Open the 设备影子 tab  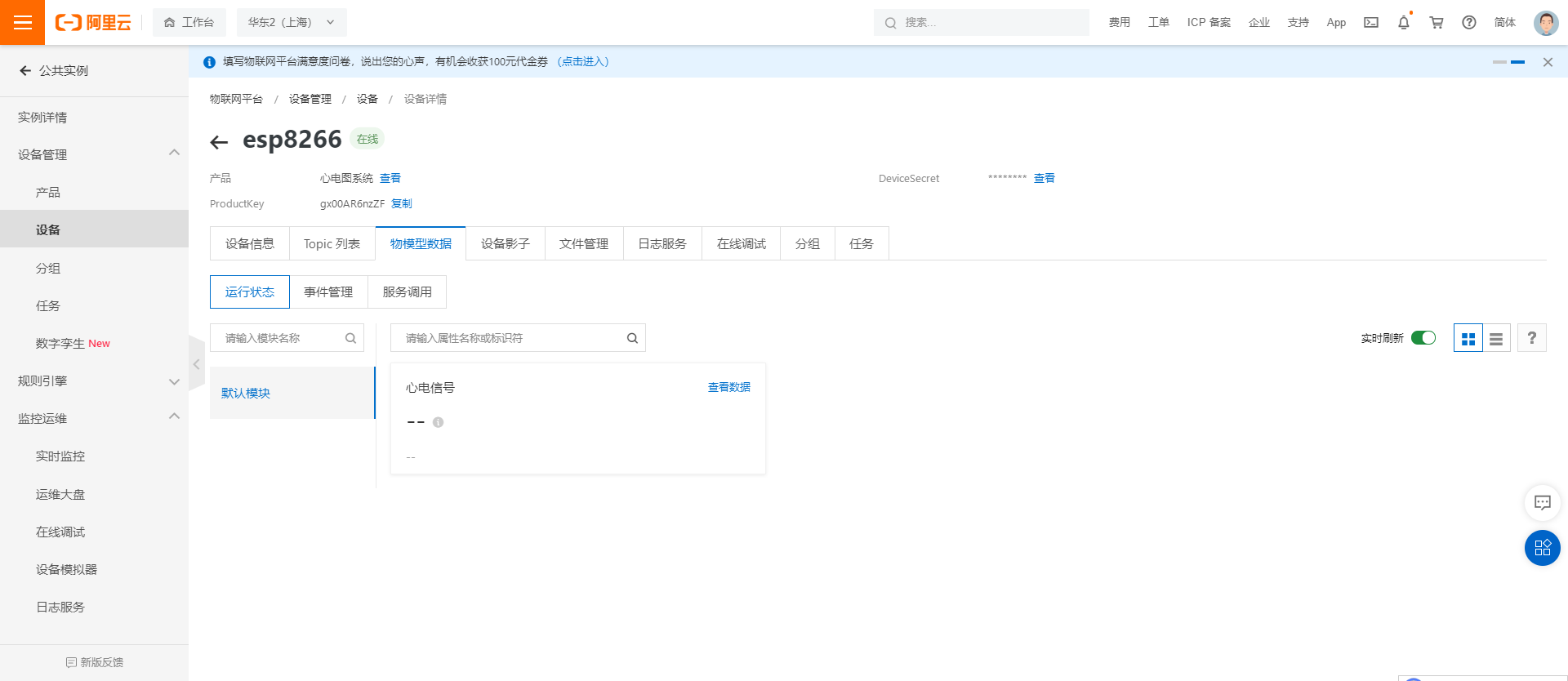coord(506,244)
